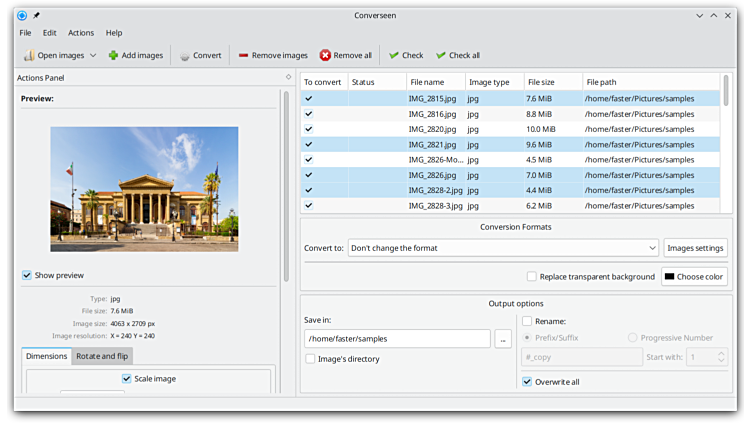Viewport: 752px width, 423px height.
Task: Switch to the Rotate and flip tab
Action: pos(102,356)
